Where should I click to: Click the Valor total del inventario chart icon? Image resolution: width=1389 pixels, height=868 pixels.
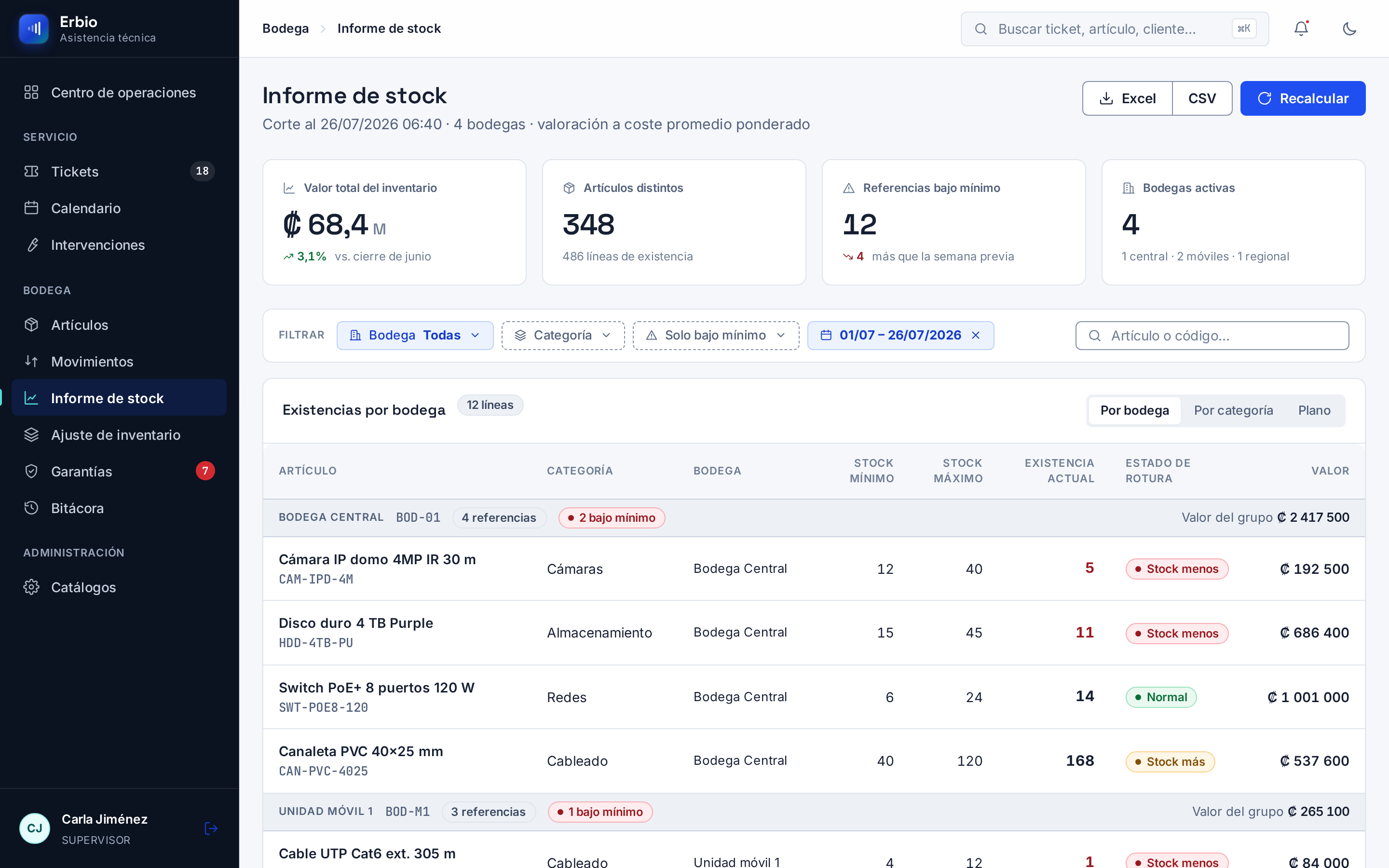[x=289, y=188]
